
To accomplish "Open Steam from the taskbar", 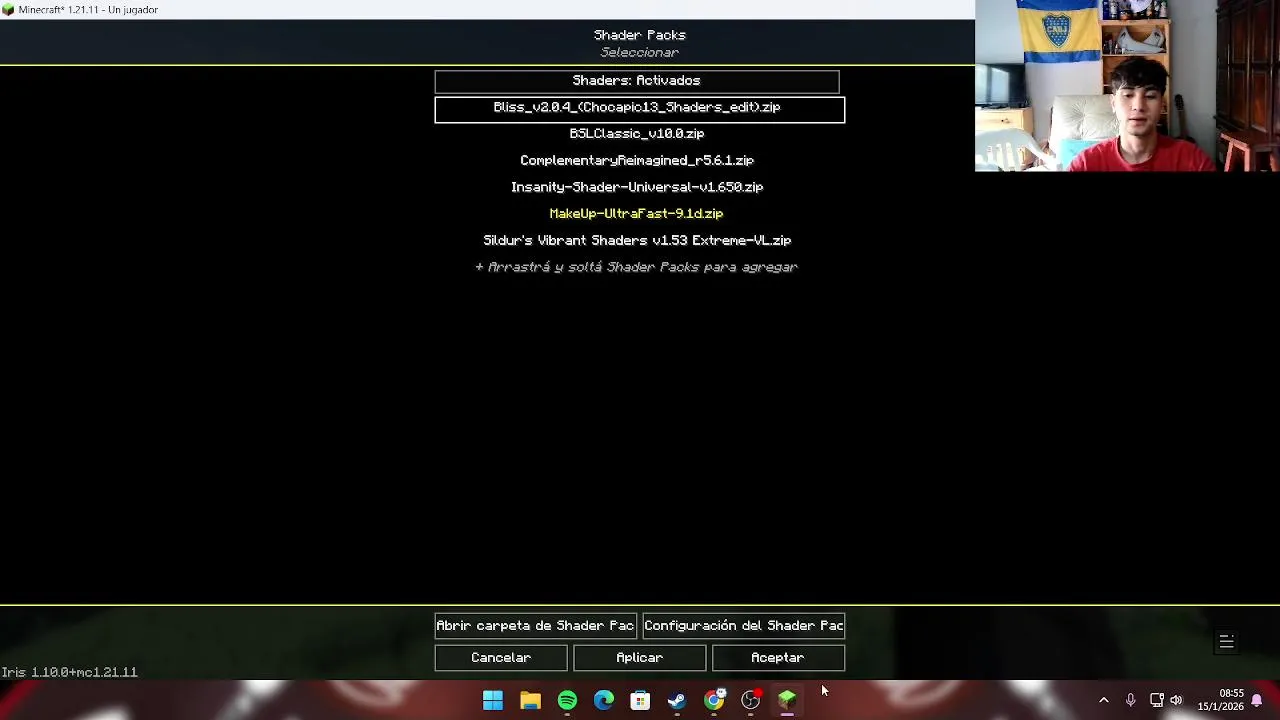I will point(677,701).
